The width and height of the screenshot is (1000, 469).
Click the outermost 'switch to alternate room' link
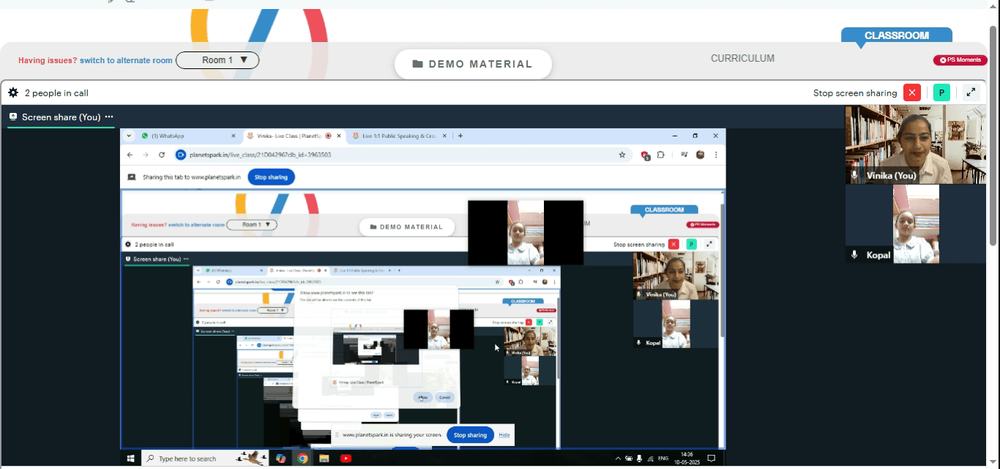pyautogui.click(x=126, y=60)
